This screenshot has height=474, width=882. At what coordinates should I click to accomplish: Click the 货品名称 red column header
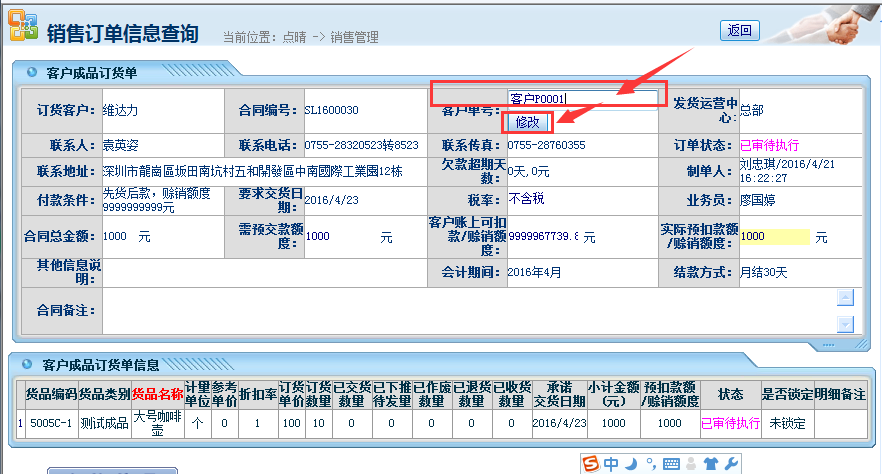coord(158,394)
